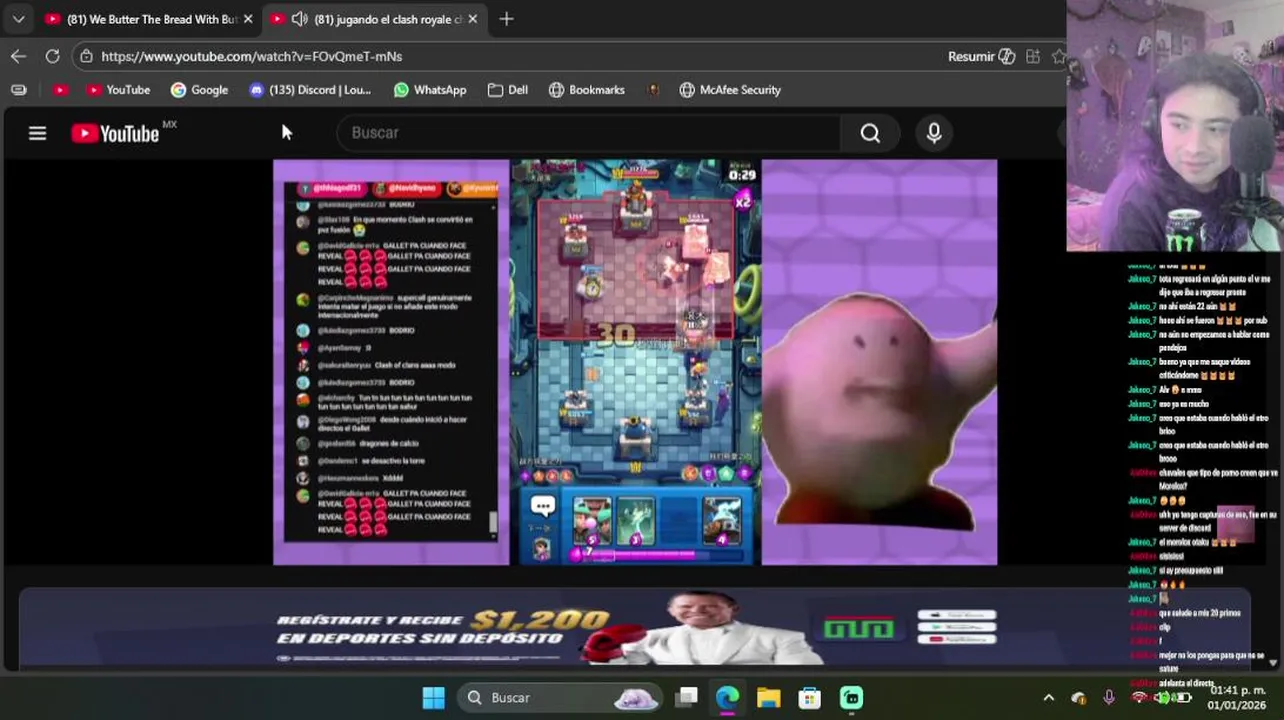1284x720 pixels.
Task: Go to YouTube home via logo
Action: 115,133
